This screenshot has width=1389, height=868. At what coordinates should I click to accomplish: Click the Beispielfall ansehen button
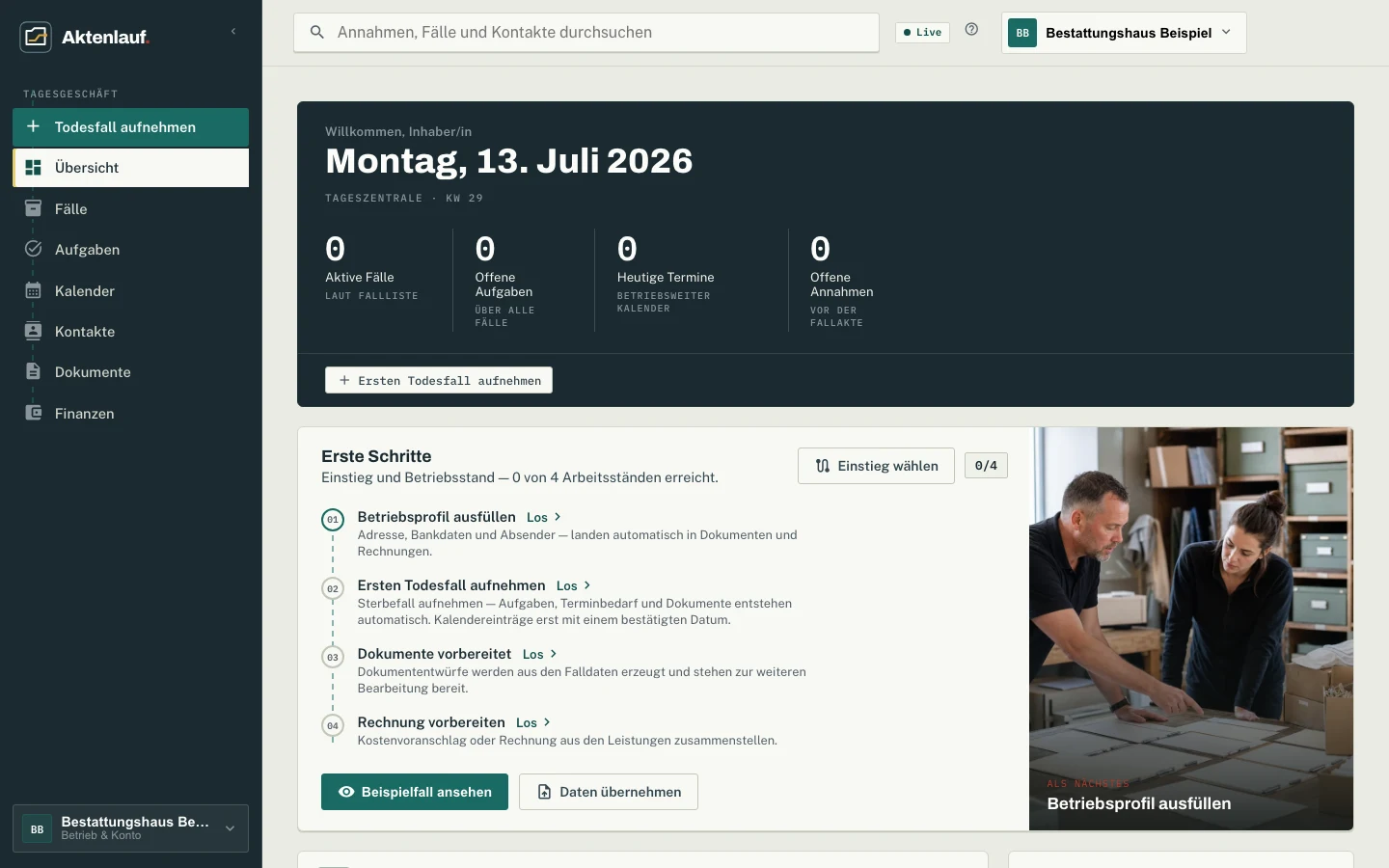415,792
